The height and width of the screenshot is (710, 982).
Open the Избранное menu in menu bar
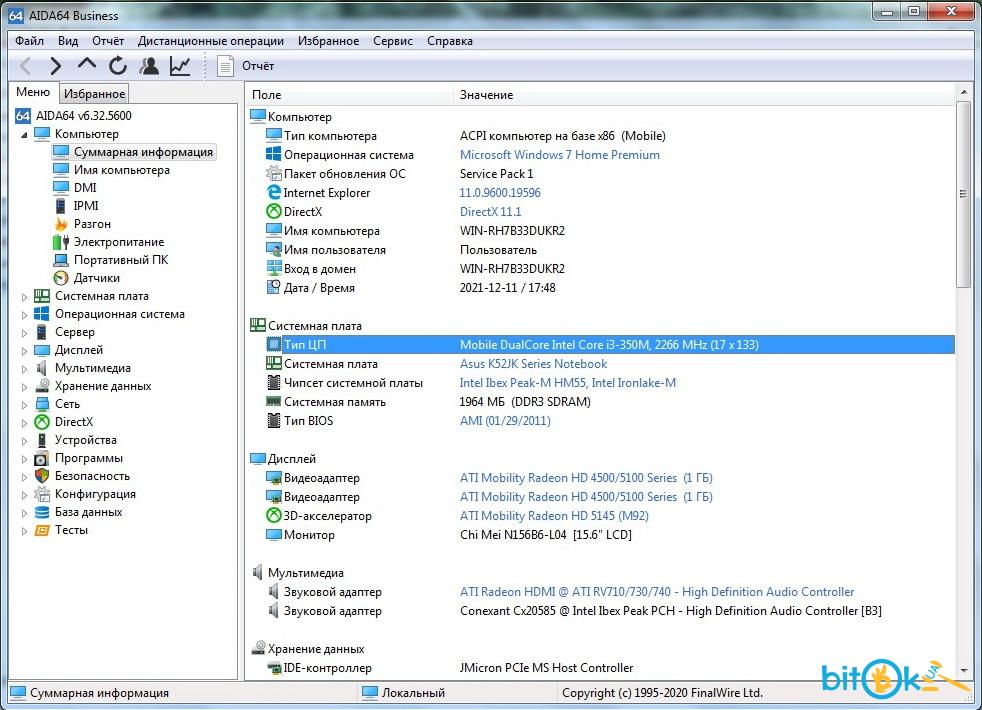coord(328,41)
